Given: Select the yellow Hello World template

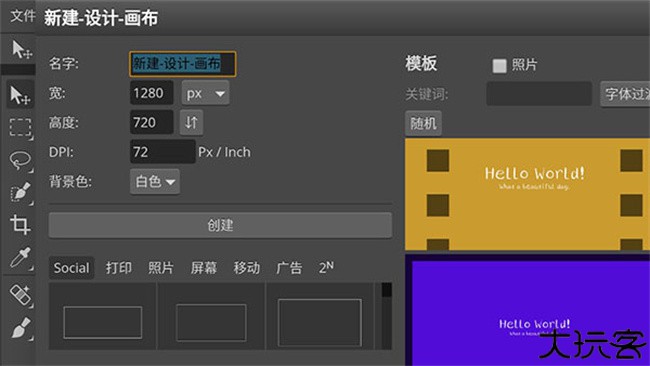Looking at the screenshot, I should (x=527, y=194).
